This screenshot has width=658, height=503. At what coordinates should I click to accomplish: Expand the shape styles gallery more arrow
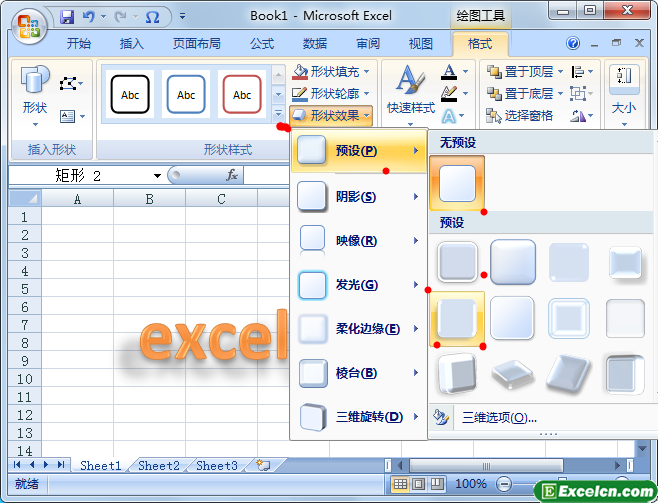[278, 113]
